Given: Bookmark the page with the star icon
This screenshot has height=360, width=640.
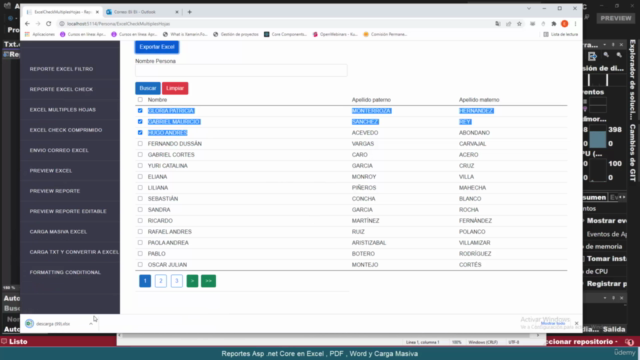Looking at the screenshot, I should (x=519, y=24).
